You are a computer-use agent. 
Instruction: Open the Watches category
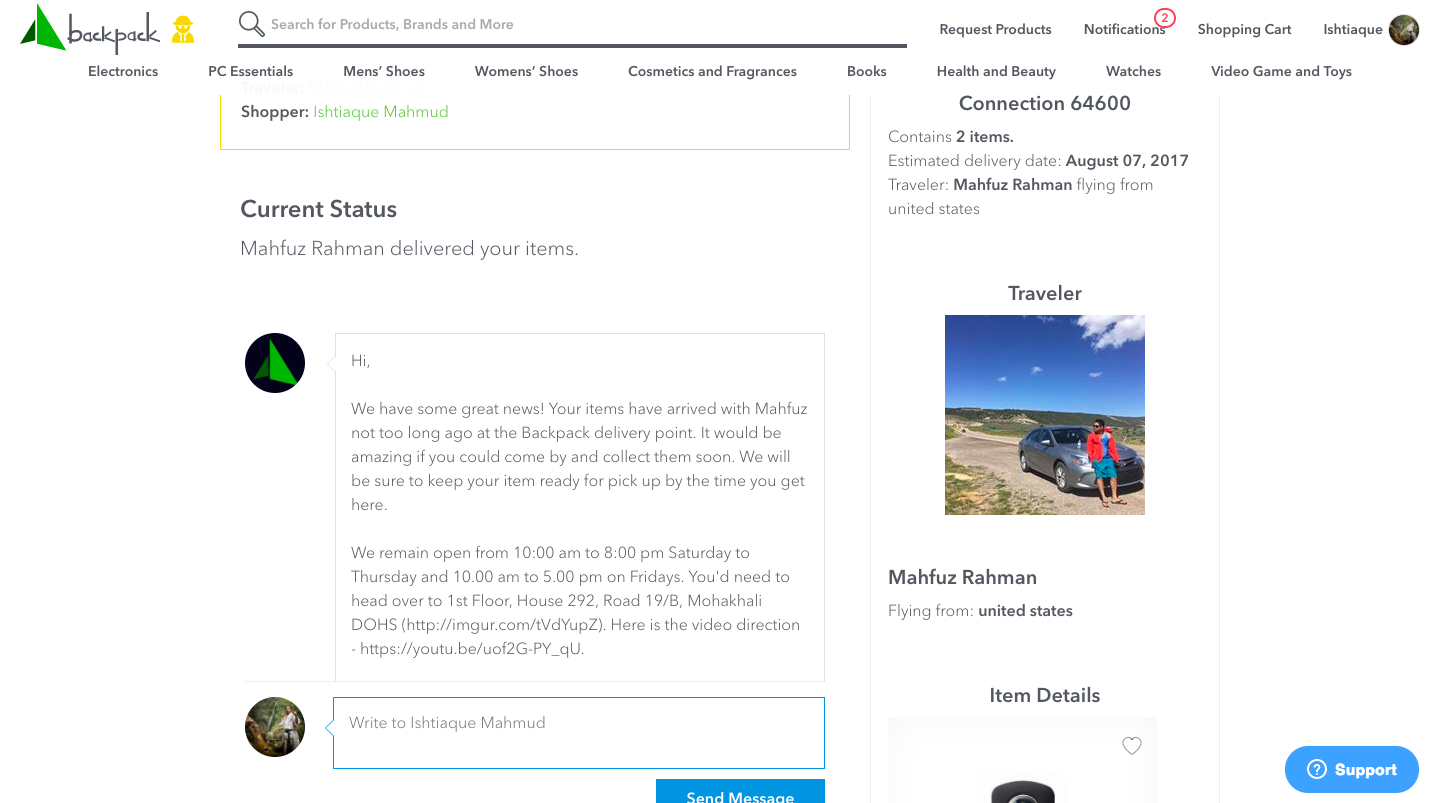pos(1133,71)
